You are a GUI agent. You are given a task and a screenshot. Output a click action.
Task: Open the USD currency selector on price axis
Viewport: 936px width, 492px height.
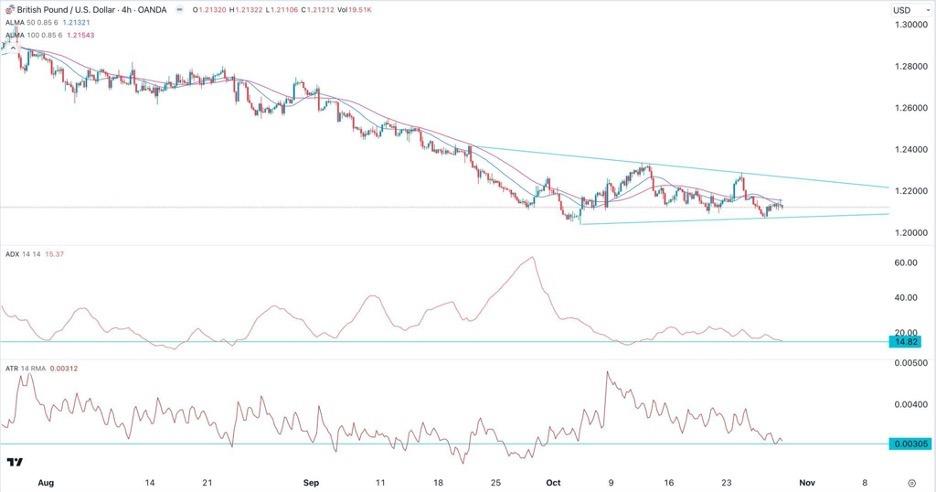pos(902,10)
